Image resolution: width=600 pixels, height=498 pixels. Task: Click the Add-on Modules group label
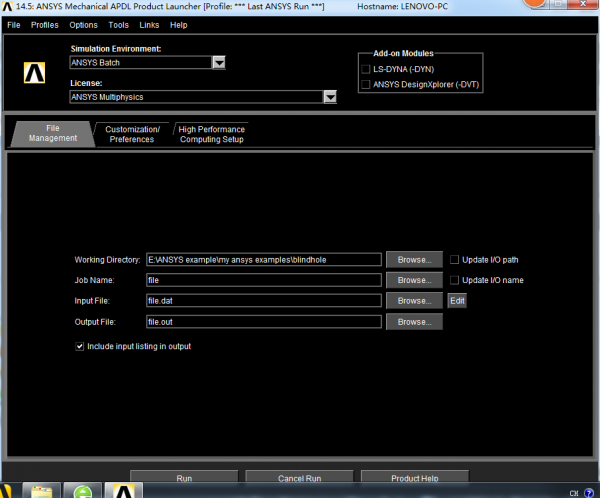click(403, 53)
